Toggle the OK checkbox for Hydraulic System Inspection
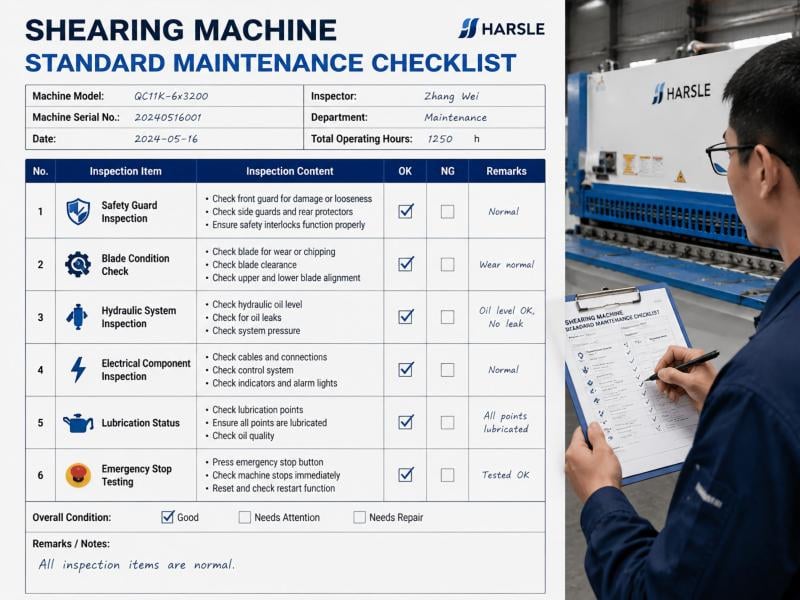 pyautogui.click(x=406, y=316)
